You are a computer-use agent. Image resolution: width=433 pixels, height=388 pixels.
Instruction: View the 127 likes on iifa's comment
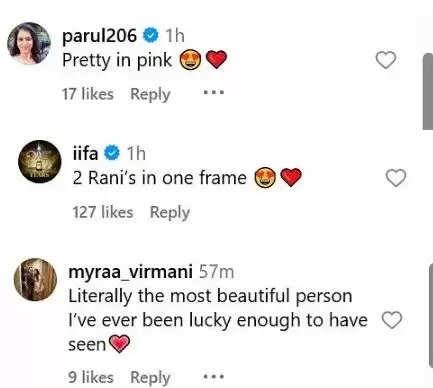point(103,212)
